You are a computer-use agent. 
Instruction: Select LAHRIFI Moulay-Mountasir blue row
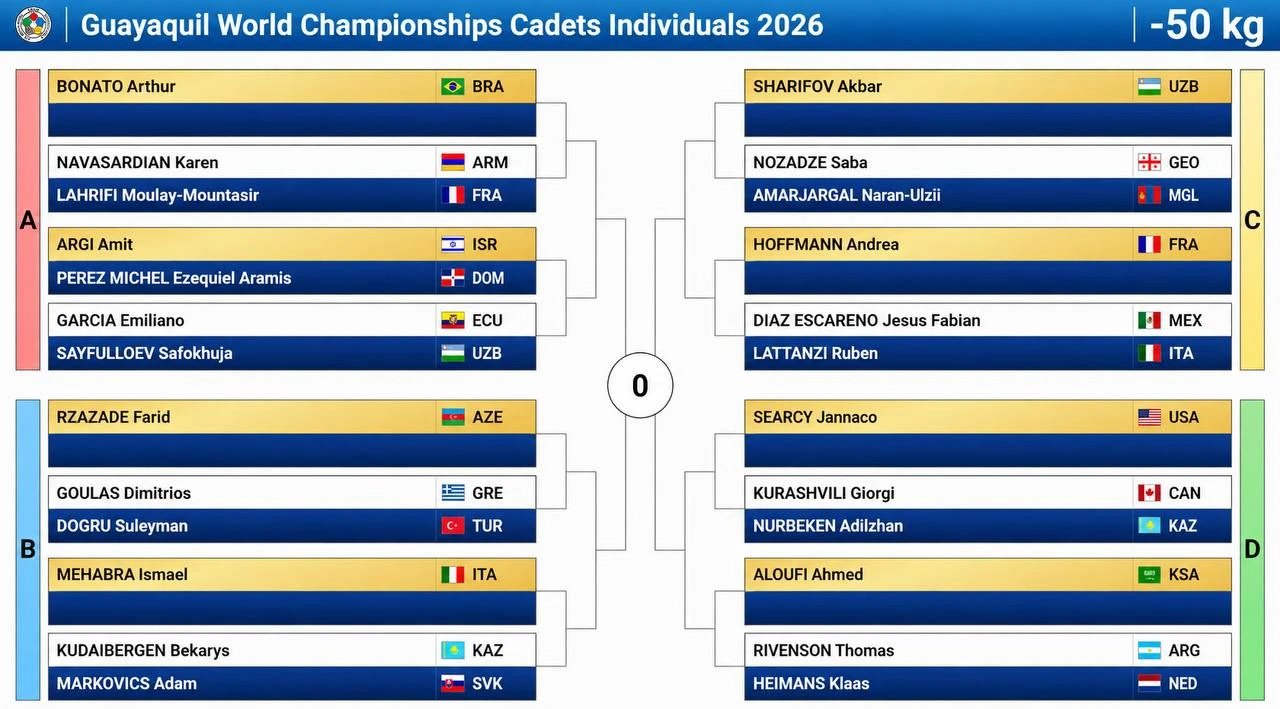point(292,195)
